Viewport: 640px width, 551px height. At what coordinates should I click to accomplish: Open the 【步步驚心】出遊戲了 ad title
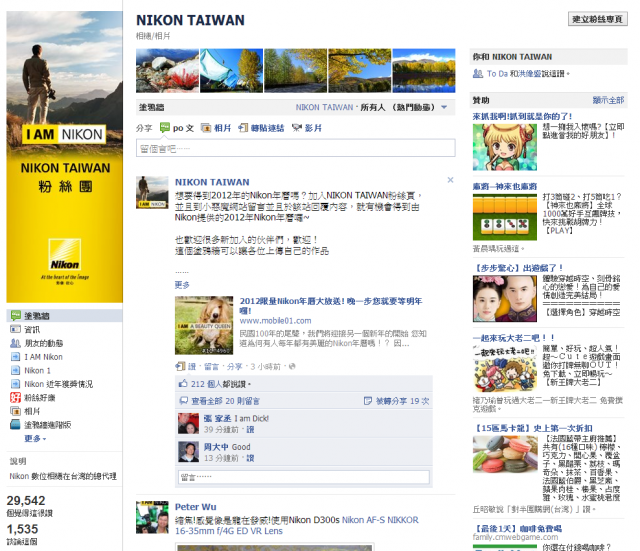tap(518, 268)
